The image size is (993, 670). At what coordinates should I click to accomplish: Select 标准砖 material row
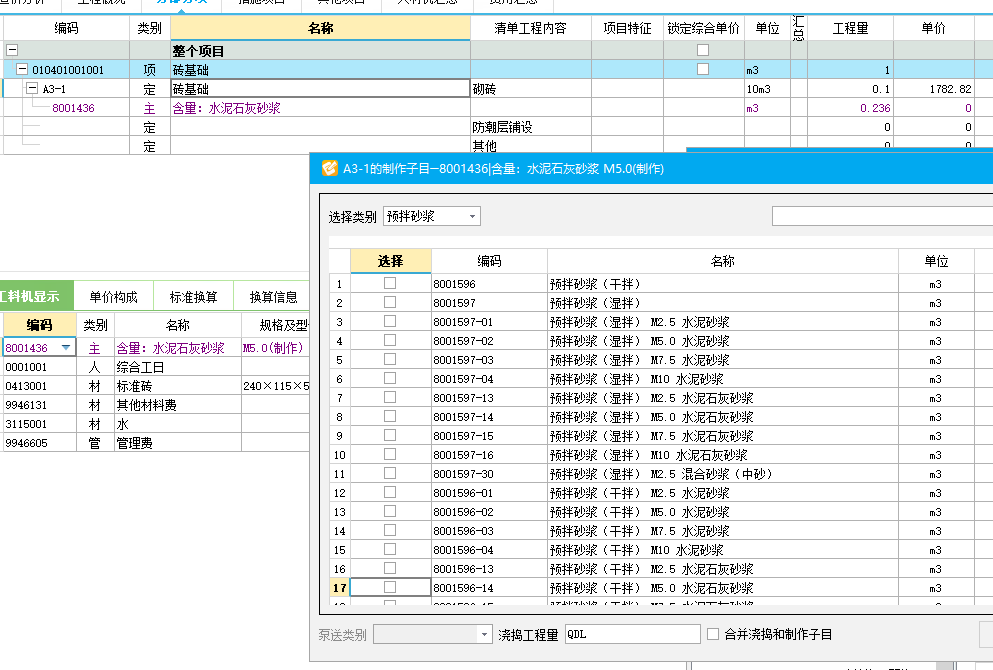[x=155, y=386]
